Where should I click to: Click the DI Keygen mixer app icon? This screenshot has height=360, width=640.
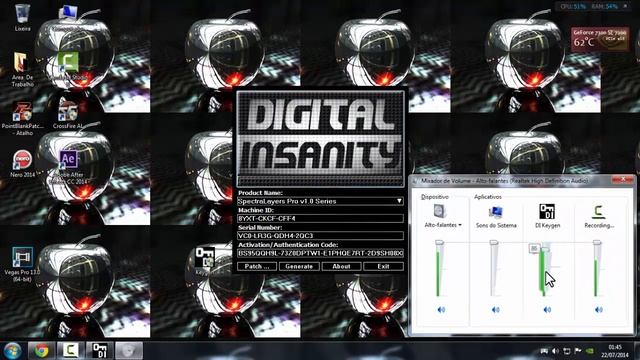[x=547, y=211]
